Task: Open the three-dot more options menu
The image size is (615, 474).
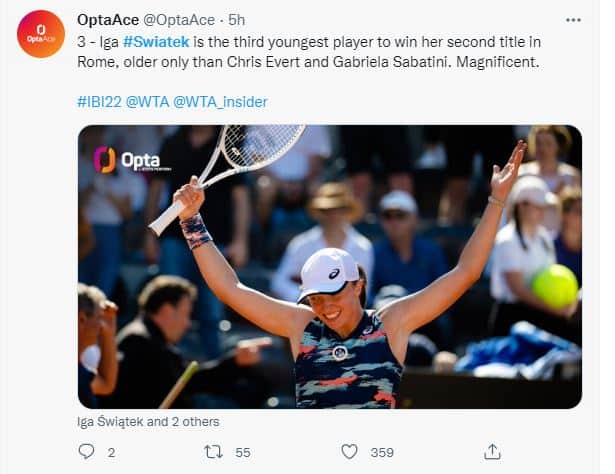Action: tap(573, 19)
